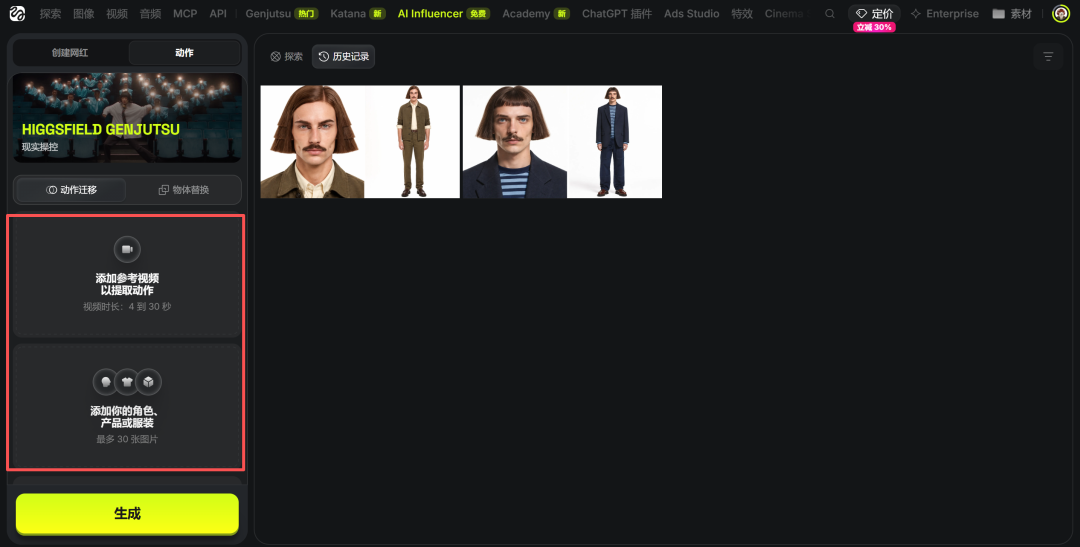This screenshot has width=1080, height=547.
Task: Open the 历史记录 history view
Action: (343, 56)
